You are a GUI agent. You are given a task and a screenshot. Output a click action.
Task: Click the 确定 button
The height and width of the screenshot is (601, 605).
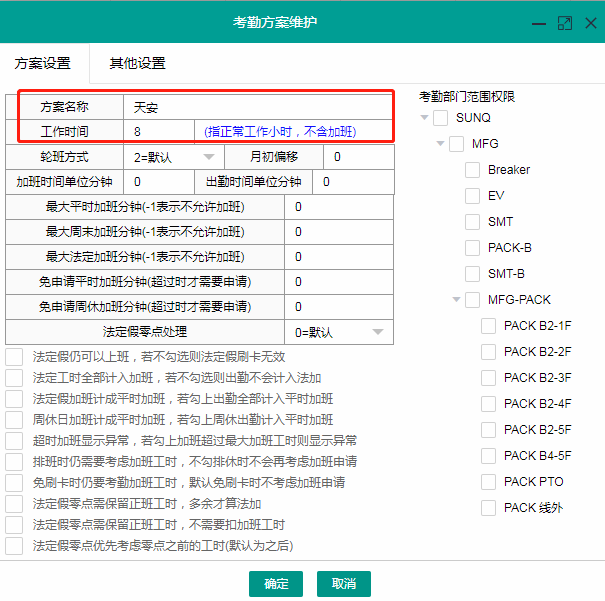276,584
